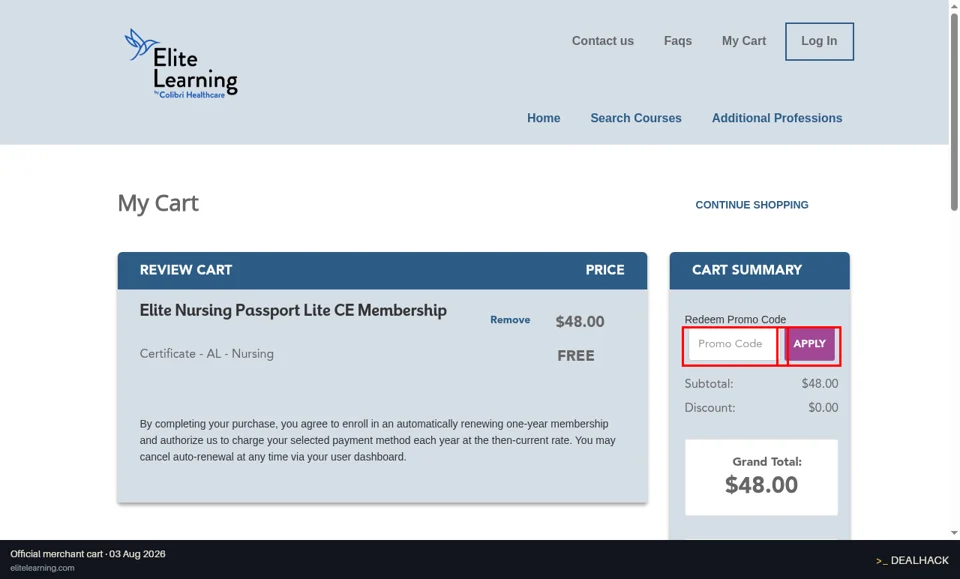Image resolution: width=960 pixels, height=579 pixels.
Task: Click the FREE certificate price
Action: tap(576, 356)
